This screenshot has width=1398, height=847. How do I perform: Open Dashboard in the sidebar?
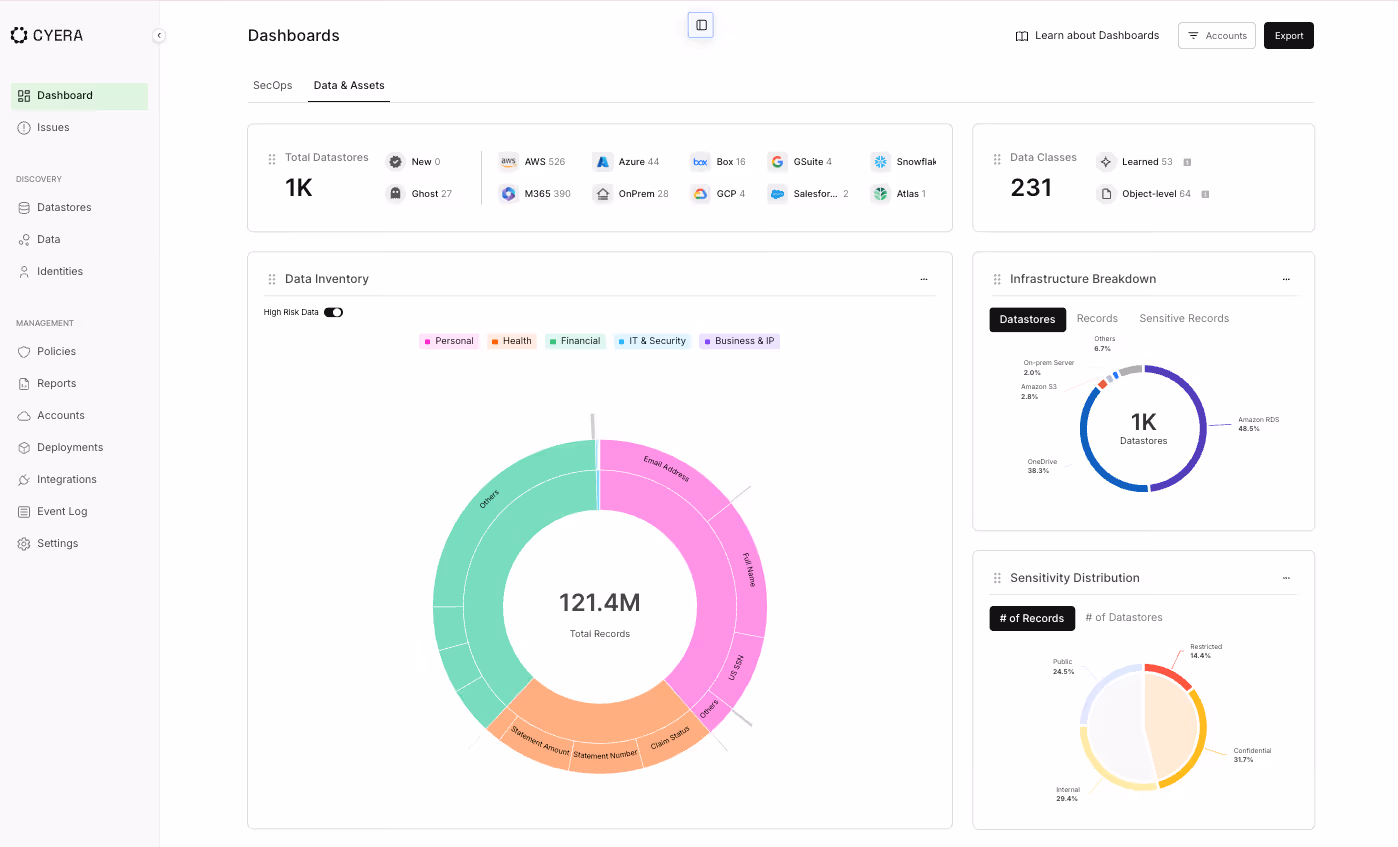79,96
